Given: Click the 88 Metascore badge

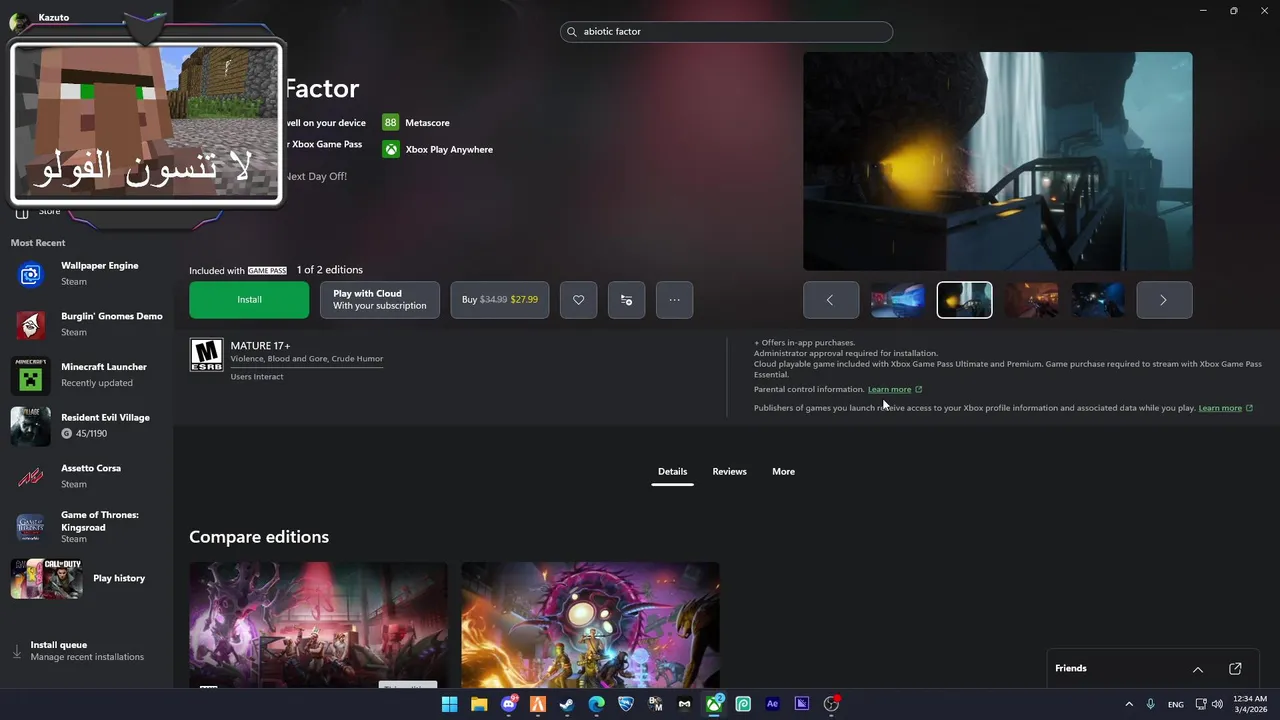Looking at the screenshot, I should pos(390,122).
